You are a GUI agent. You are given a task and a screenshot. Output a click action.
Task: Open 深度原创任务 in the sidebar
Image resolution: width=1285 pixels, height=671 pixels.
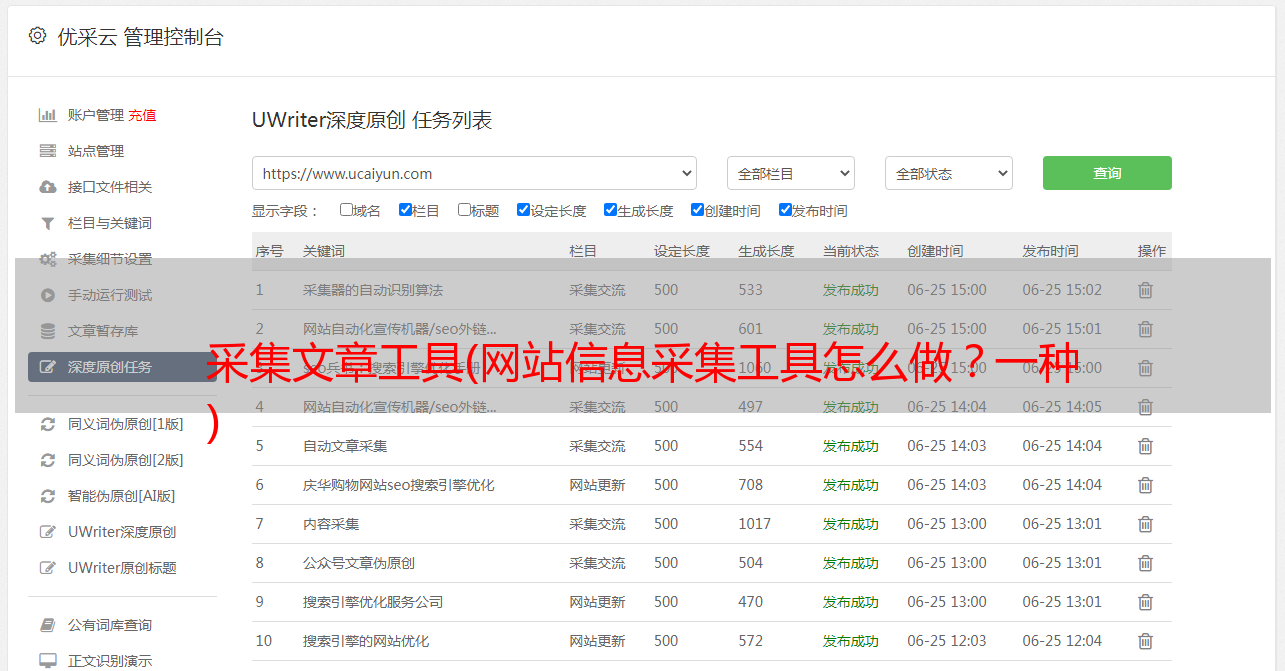[122, 367]
